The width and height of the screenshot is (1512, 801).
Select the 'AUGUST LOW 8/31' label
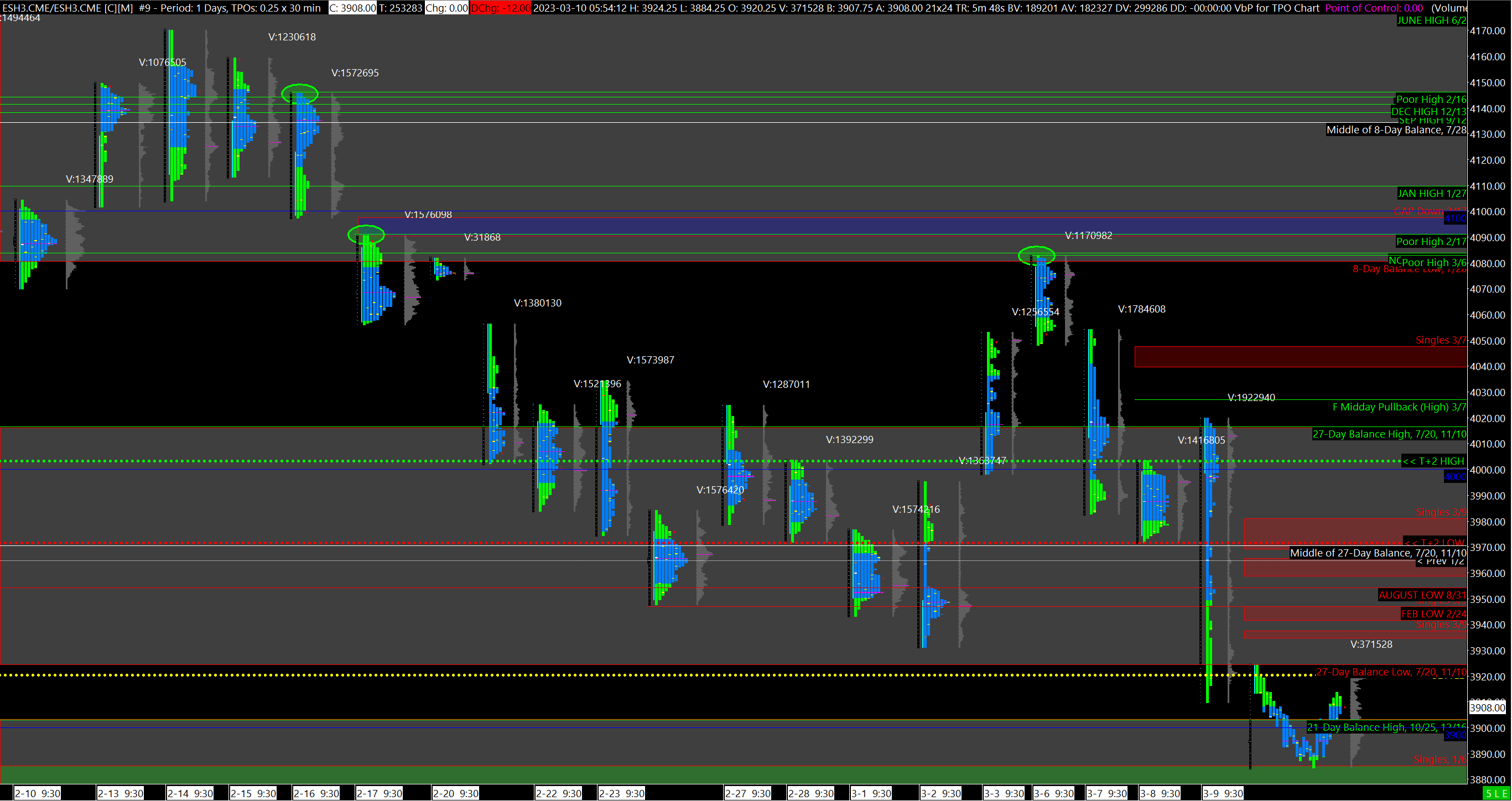(1421, 595)
